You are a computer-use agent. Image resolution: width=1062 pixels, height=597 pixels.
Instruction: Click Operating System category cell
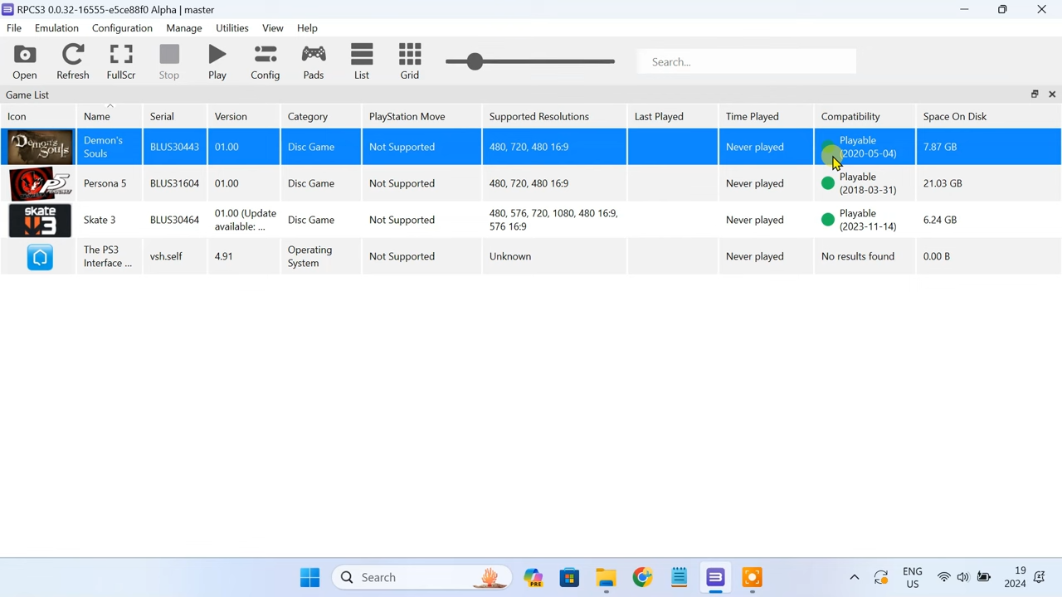point(321,257)
